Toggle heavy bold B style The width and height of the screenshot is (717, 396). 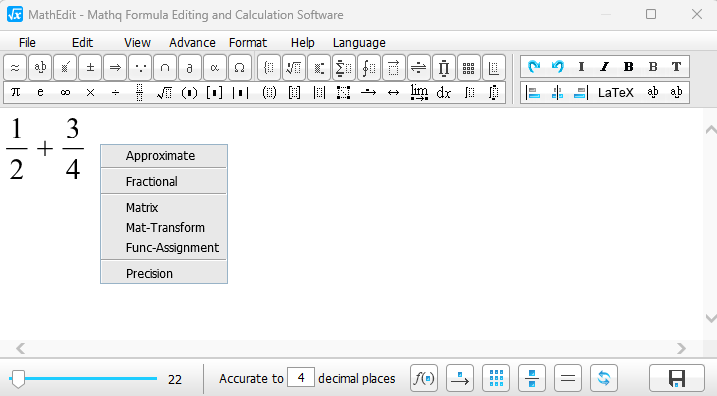(628, 67)
